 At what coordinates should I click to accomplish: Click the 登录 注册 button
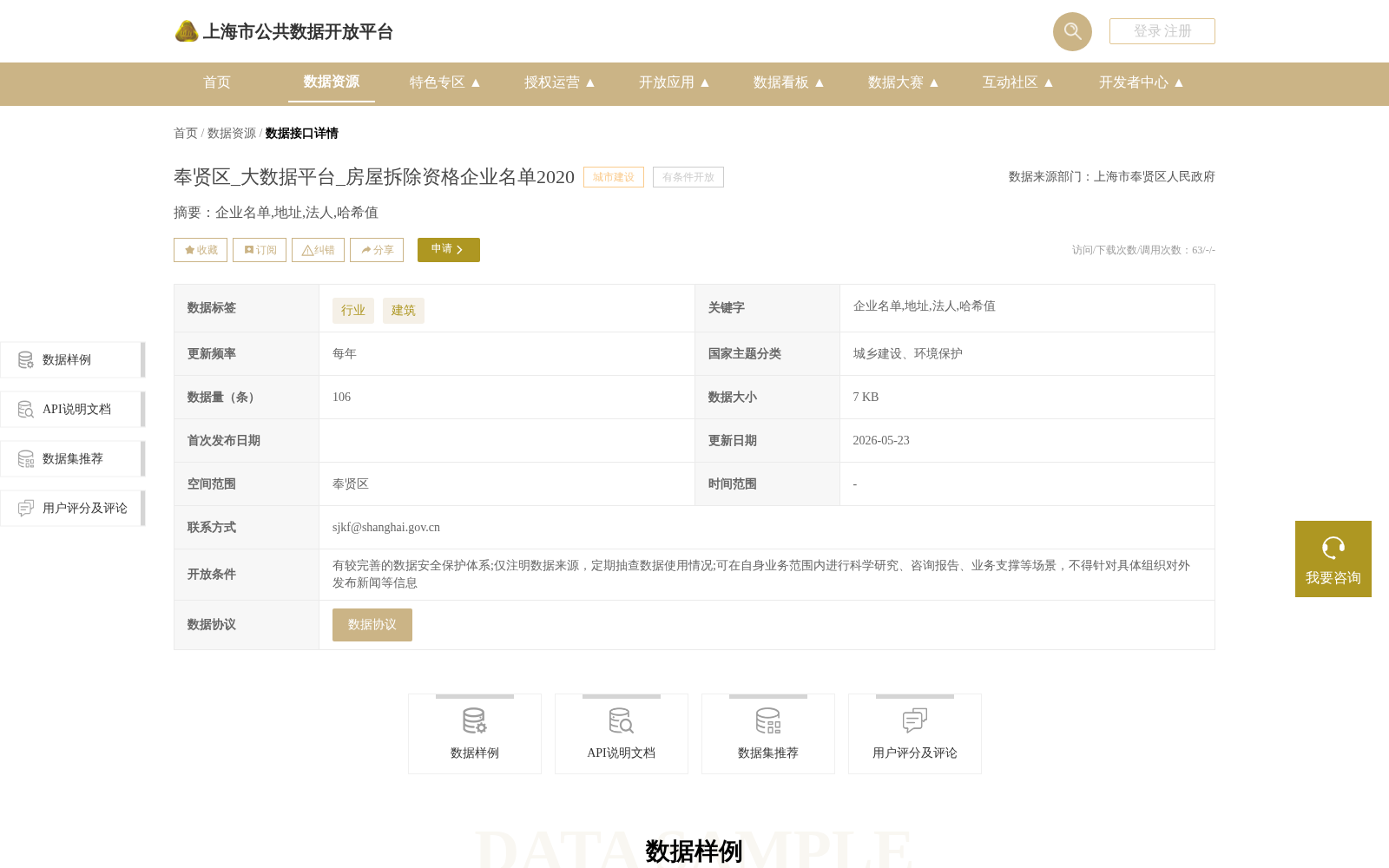tap(1162, 31)
